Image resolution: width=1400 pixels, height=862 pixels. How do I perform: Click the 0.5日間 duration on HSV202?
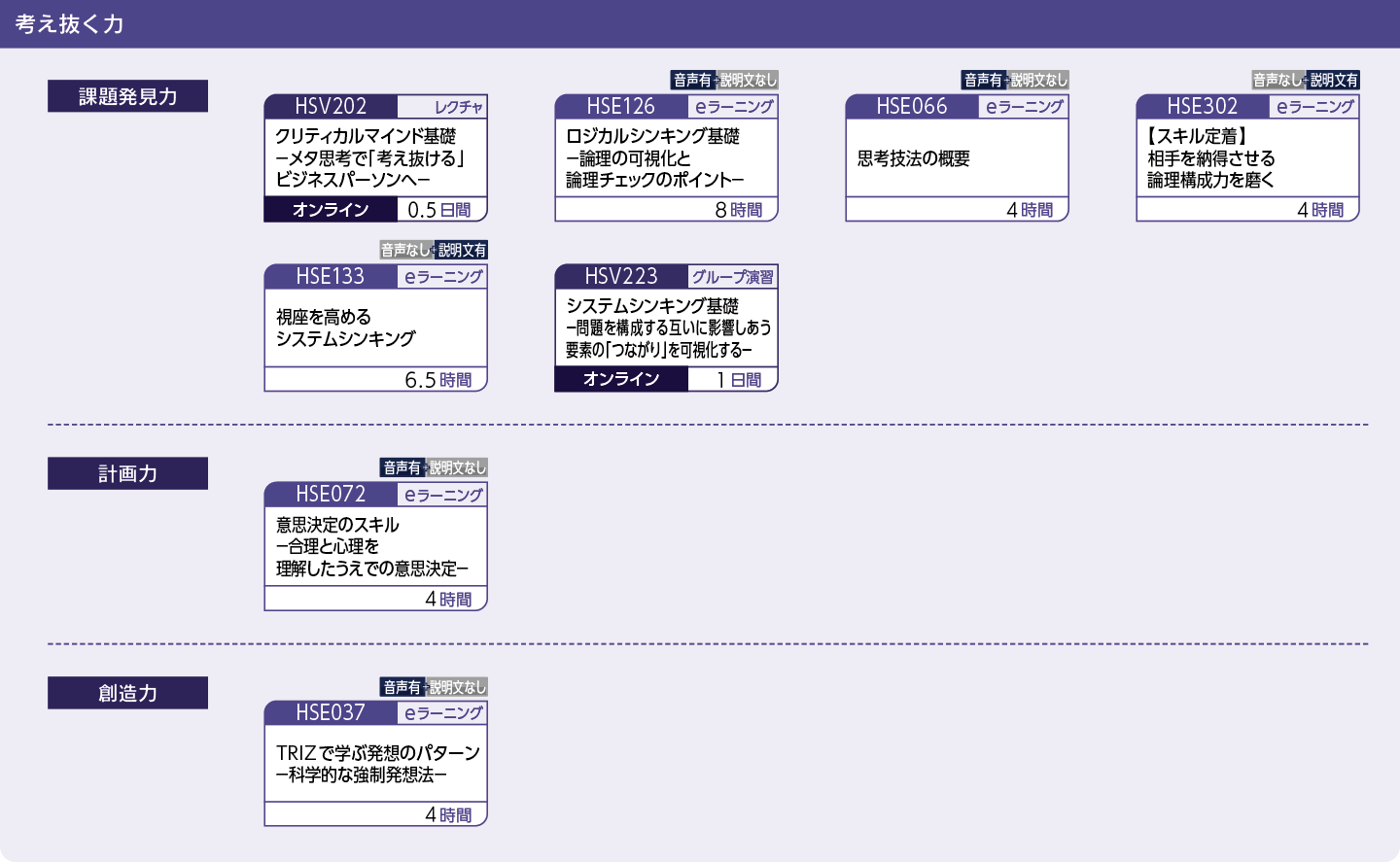pos(439,210)
